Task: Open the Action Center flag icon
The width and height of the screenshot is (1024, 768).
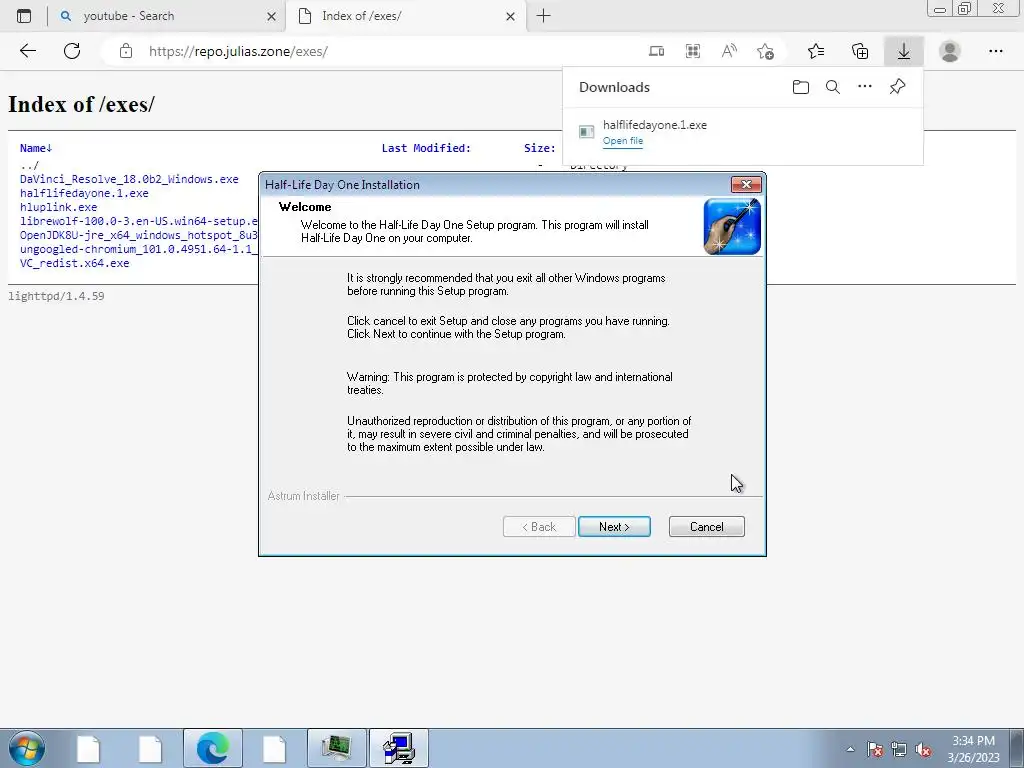Action: pyautogui.click(x=875, y=749)
